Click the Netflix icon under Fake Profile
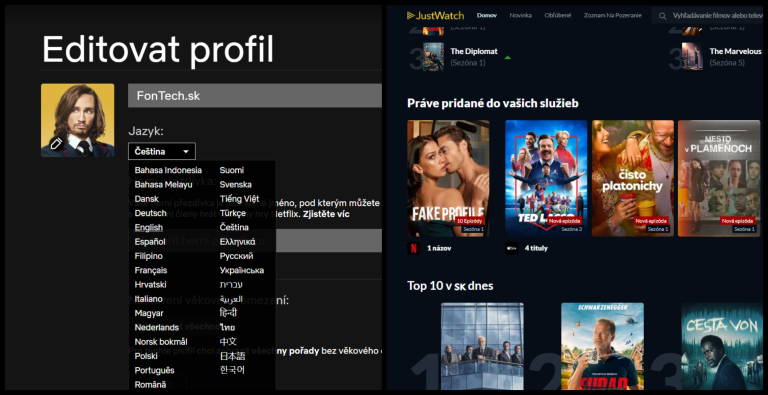768x395 pixels. (x=413, y=248)
